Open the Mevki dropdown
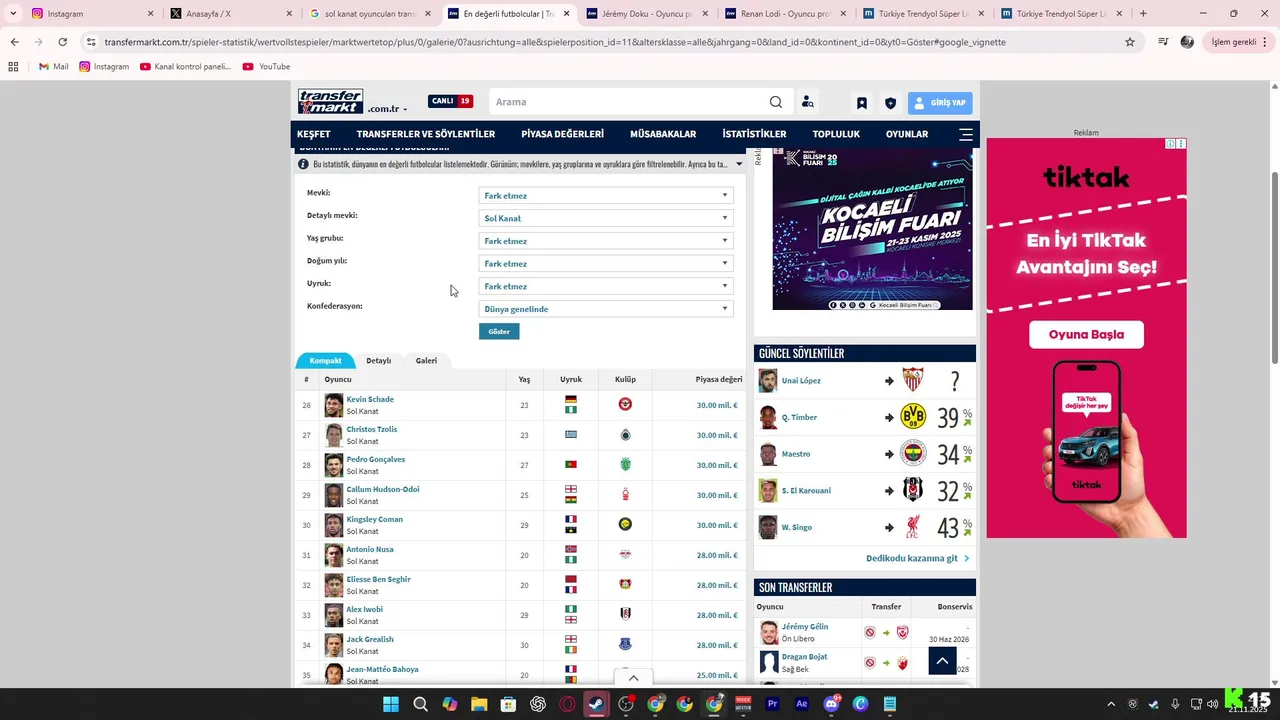Viewport: 1280px width, 720px height. click(x=606, y=196)
